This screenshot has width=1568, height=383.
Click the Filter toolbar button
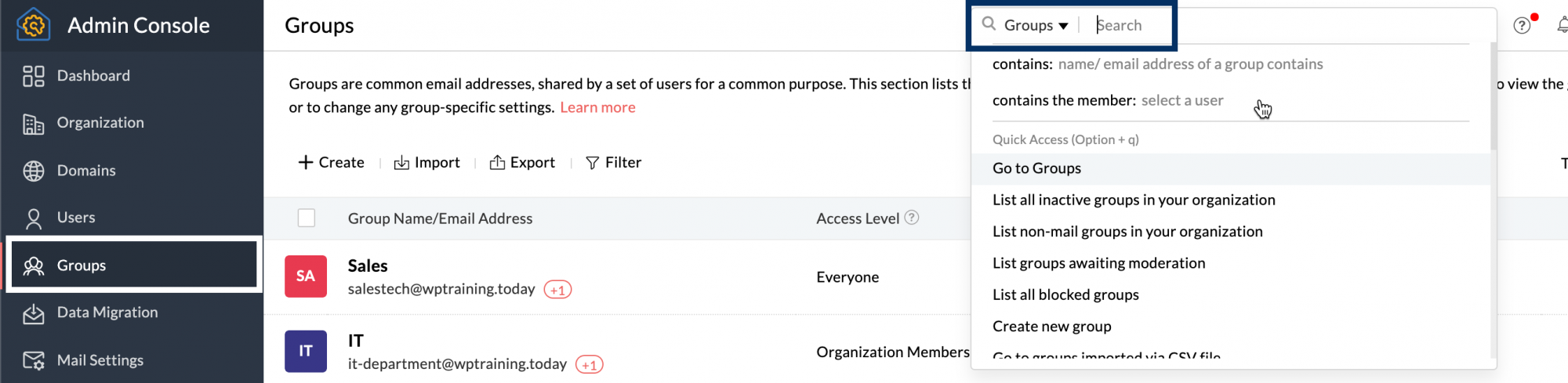614,162
